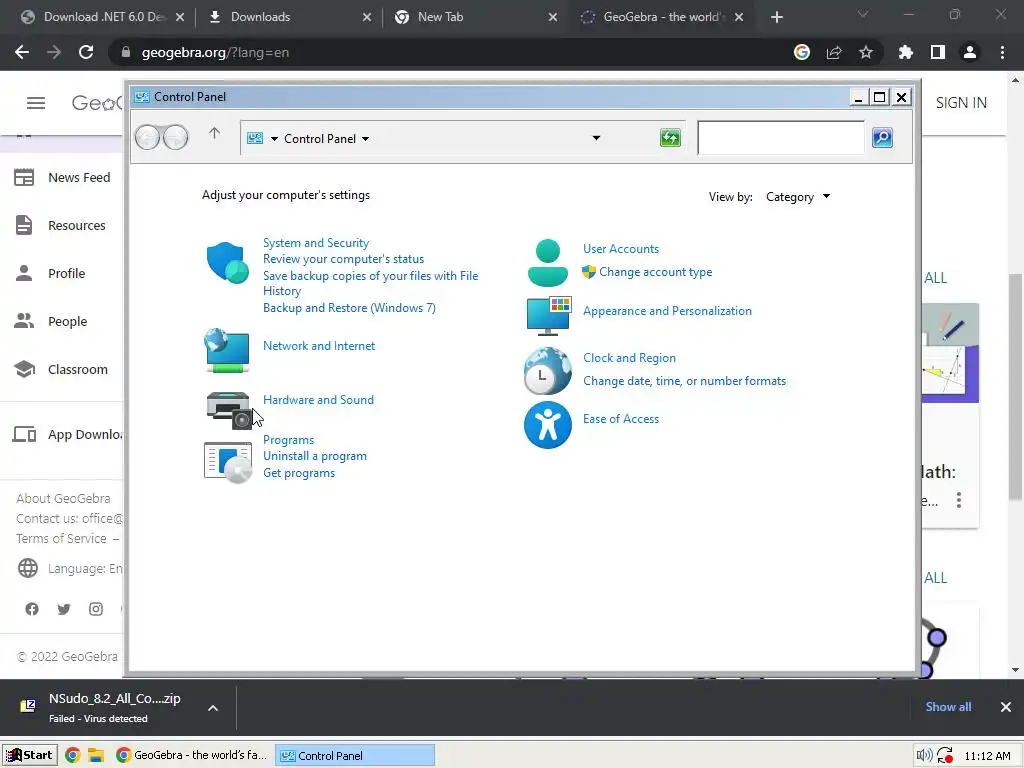The width and height of the screenshot is (1024, 768).
Task: Open App Downloads in GeoGebra sidebar
Action: click(67, 434)
